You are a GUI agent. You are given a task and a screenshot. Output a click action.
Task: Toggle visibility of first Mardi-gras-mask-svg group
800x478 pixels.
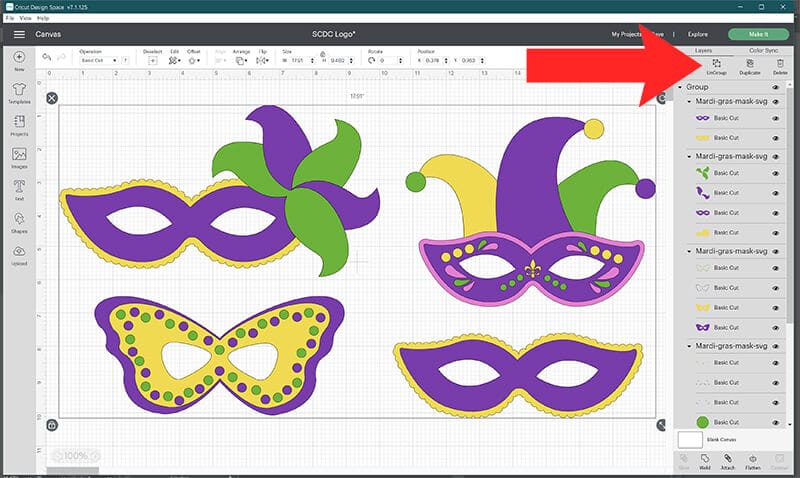775,102
